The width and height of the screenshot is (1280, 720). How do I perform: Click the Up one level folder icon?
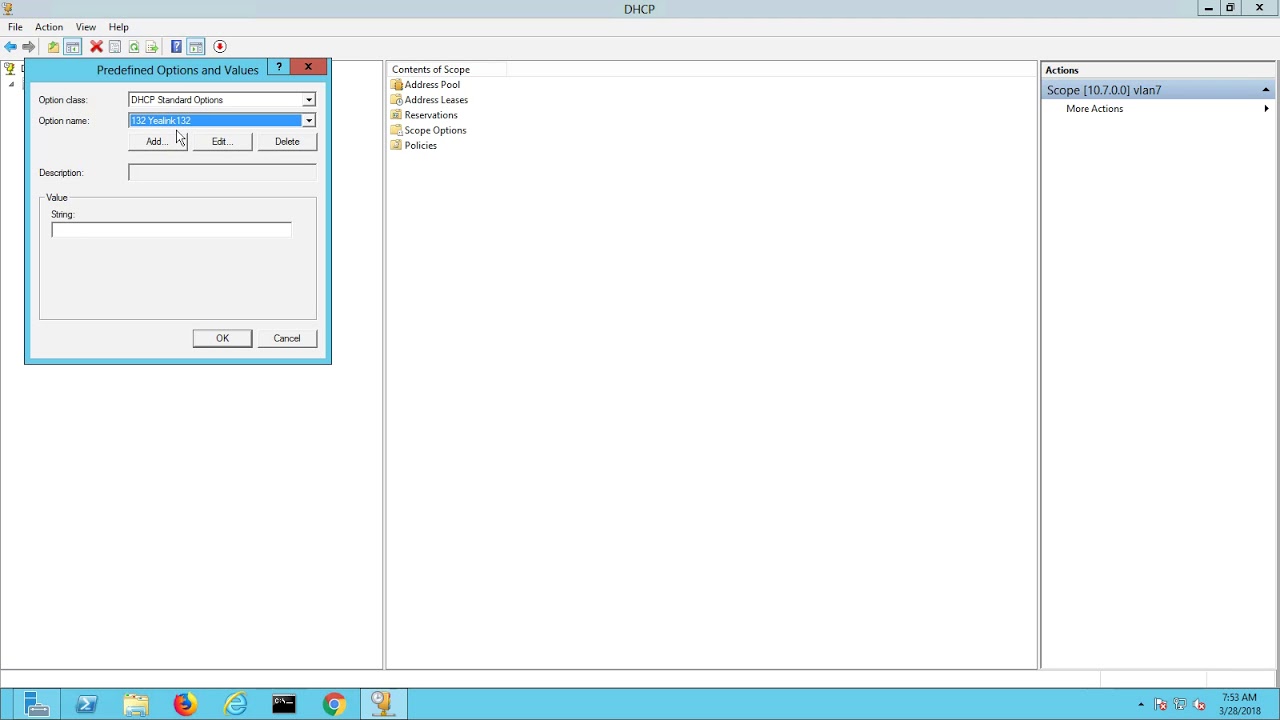click(x=53, y=47)
